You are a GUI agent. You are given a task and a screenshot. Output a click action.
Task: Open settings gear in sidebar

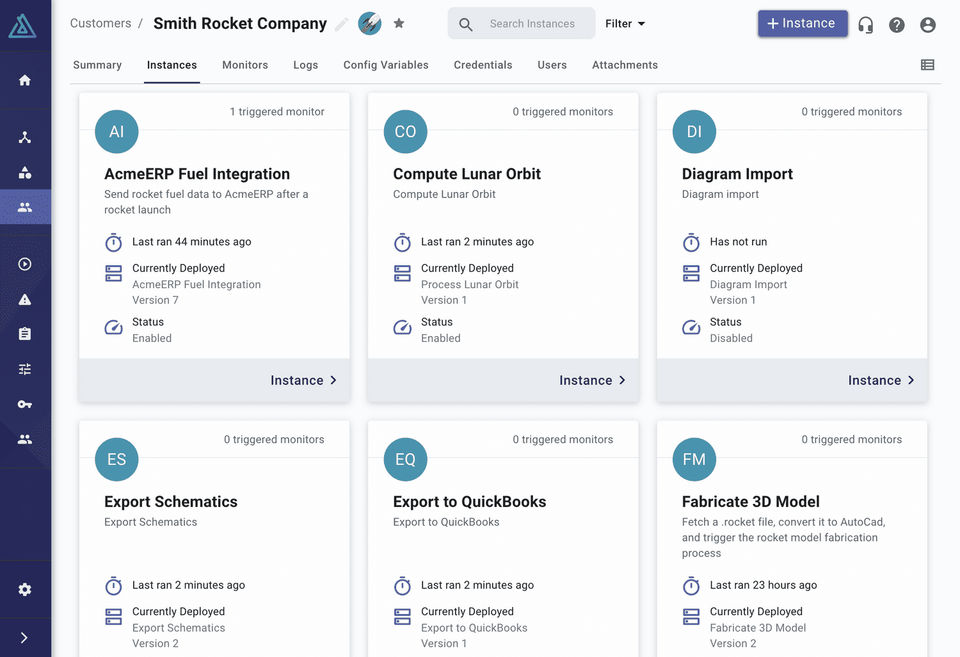25,589
